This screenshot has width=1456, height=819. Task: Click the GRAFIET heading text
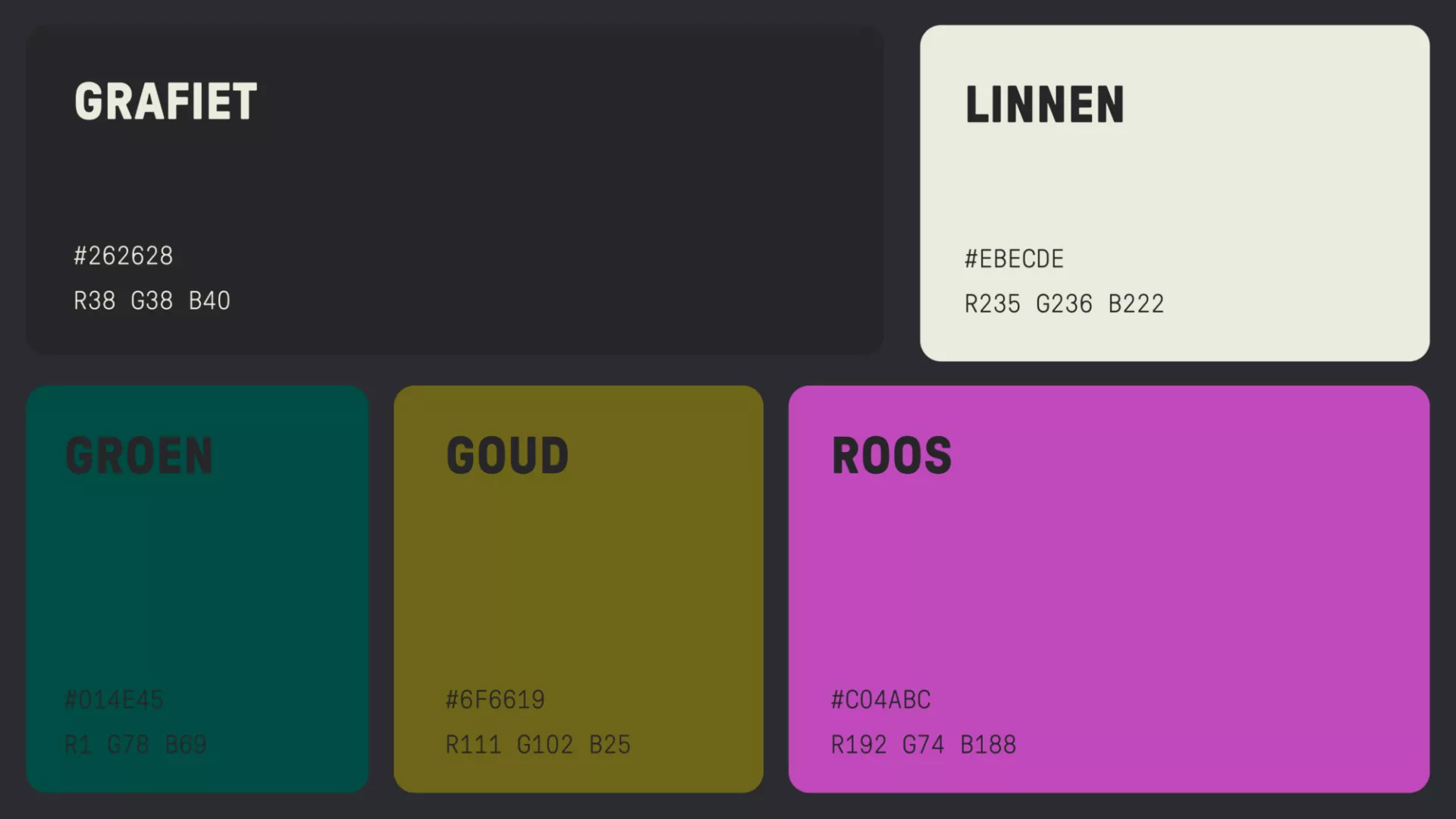coord(165,102)
